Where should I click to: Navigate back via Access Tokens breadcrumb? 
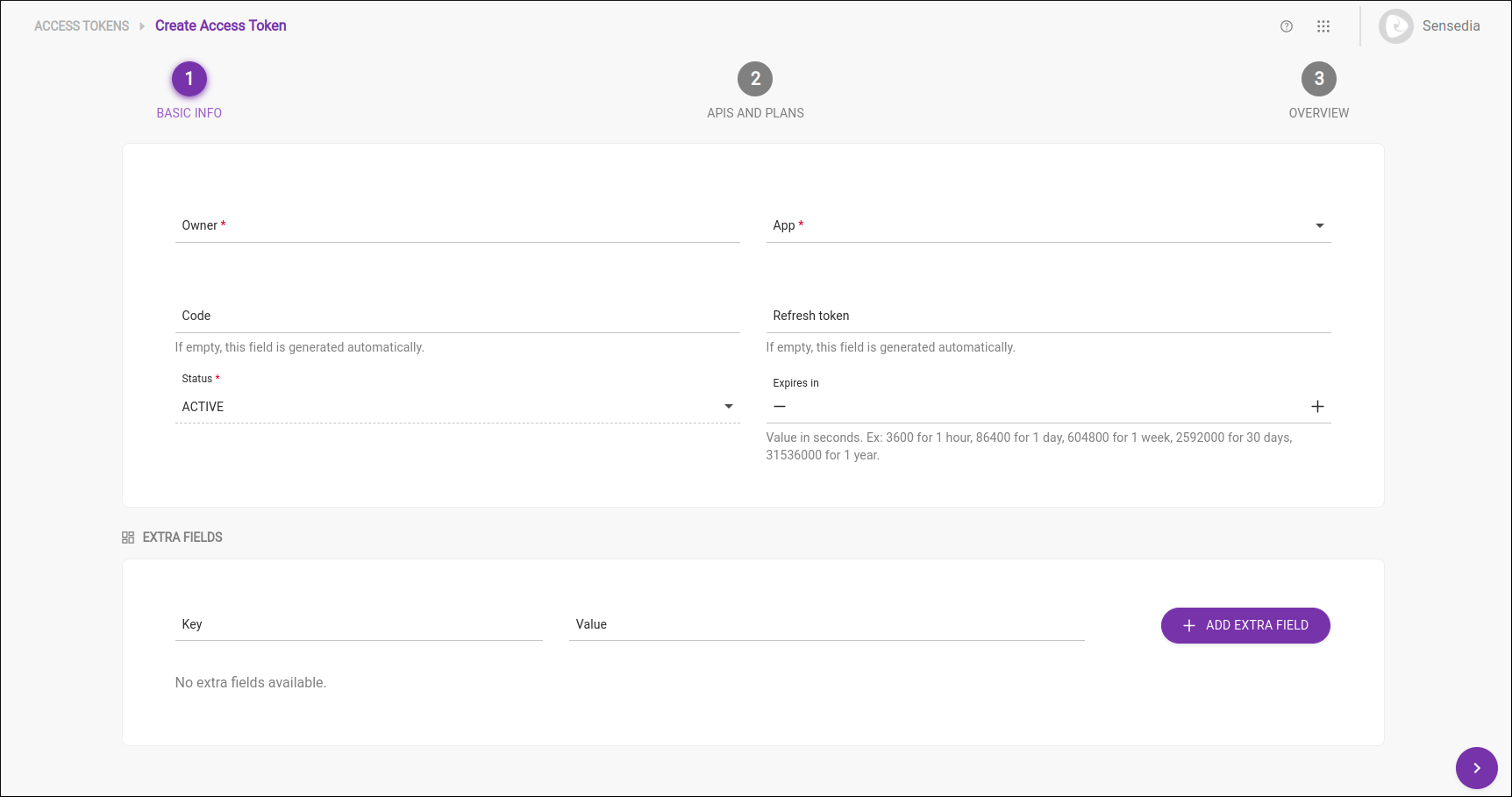pyautogui.click(x=81, y=25)
